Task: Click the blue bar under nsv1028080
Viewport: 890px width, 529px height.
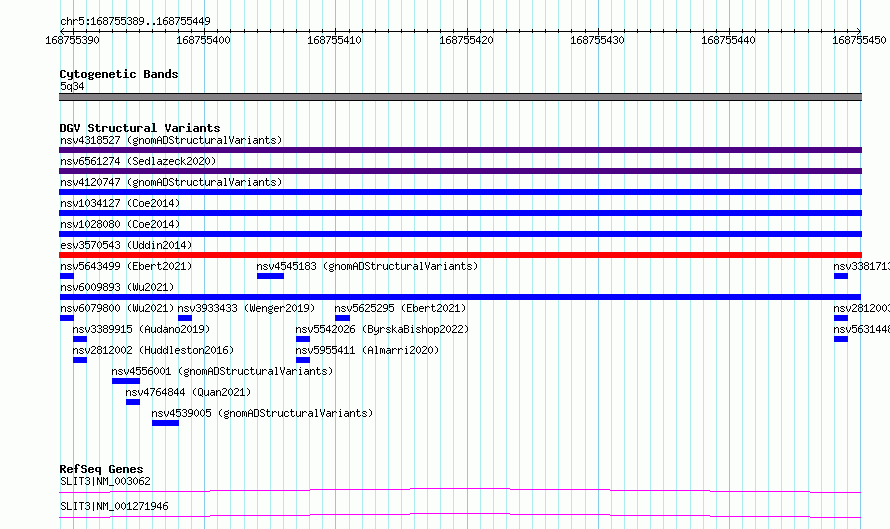Action: tap(460, 234)
